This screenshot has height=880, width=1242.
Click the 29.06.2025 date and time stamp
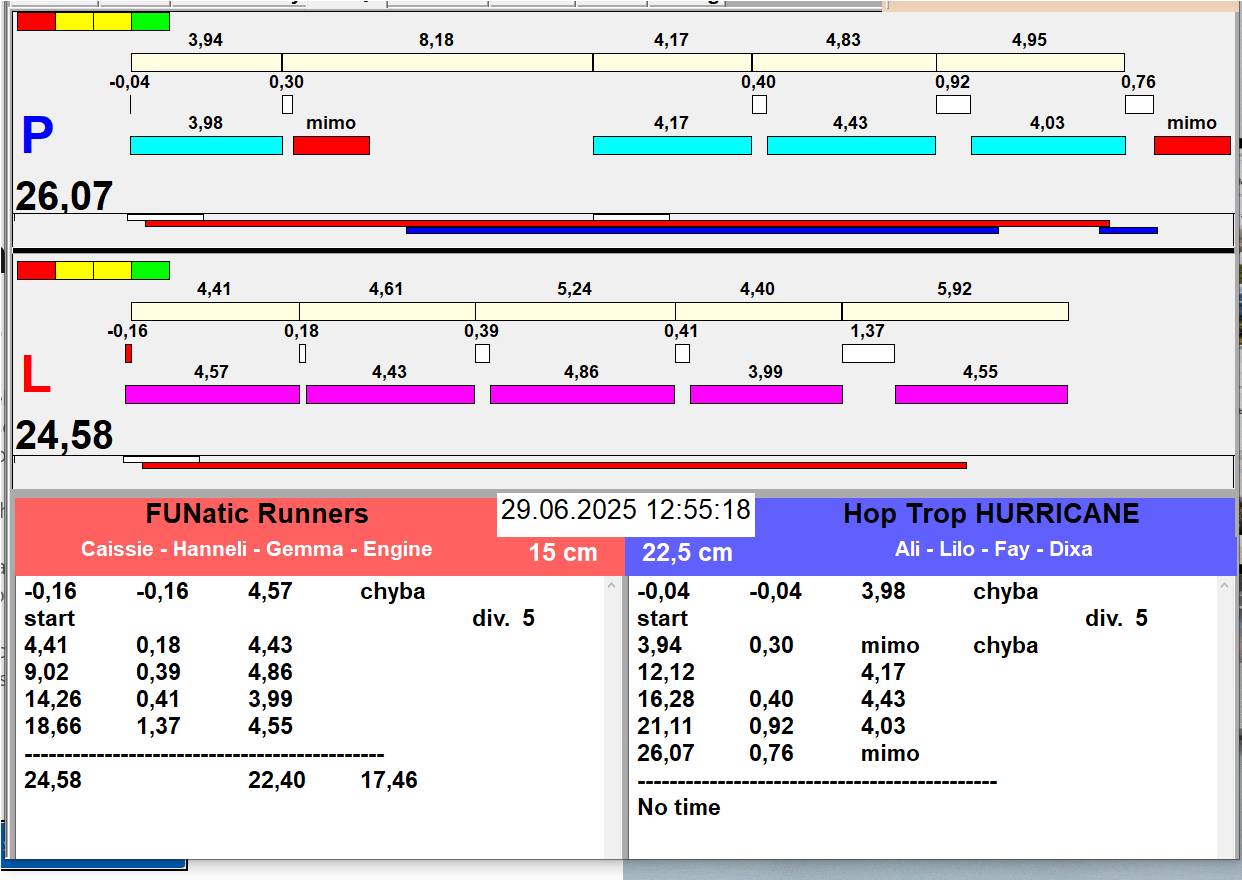click(x=625, y=510)
